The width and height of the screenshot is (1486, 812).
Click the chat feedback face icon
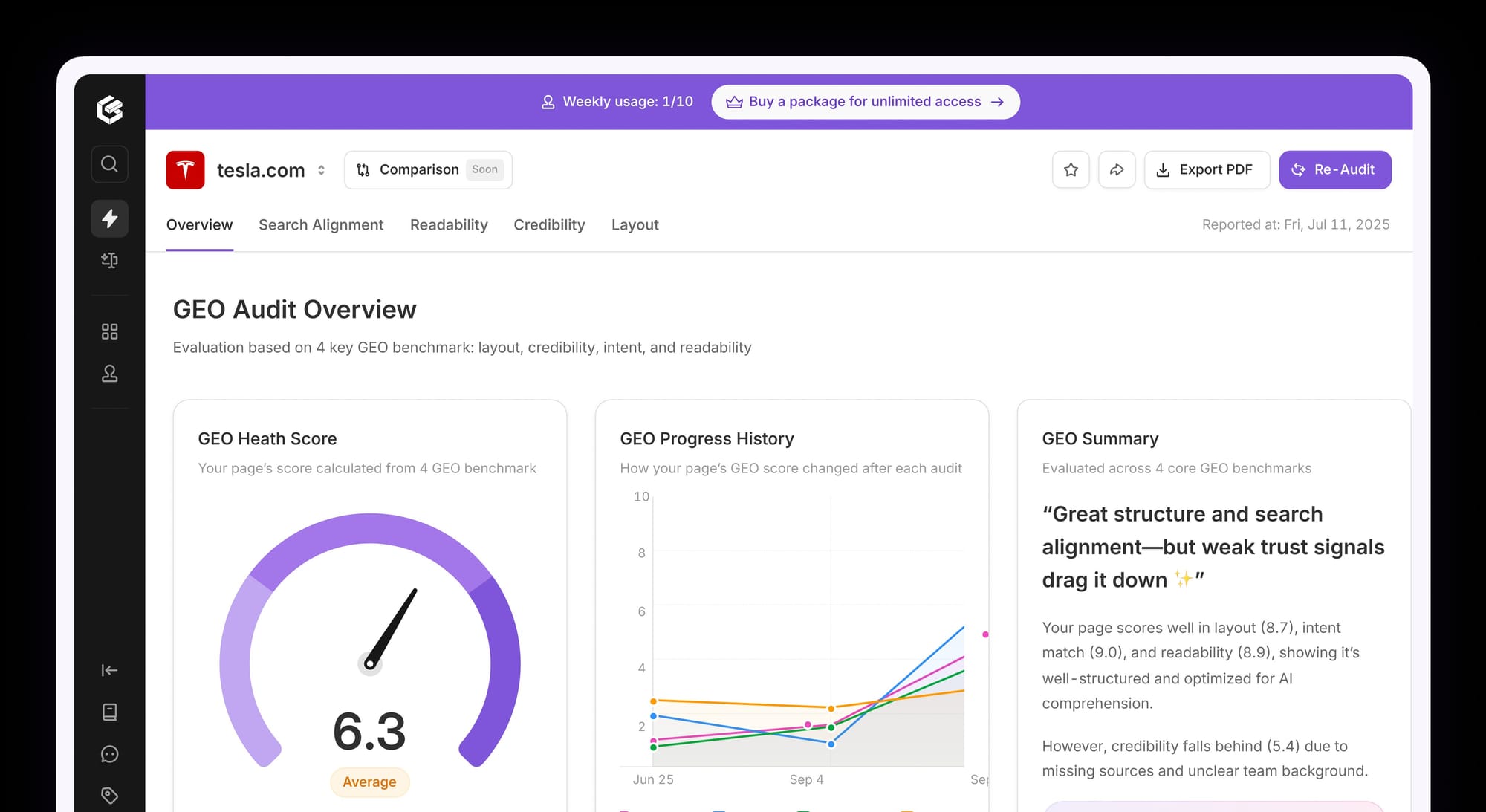coord(109,754)
